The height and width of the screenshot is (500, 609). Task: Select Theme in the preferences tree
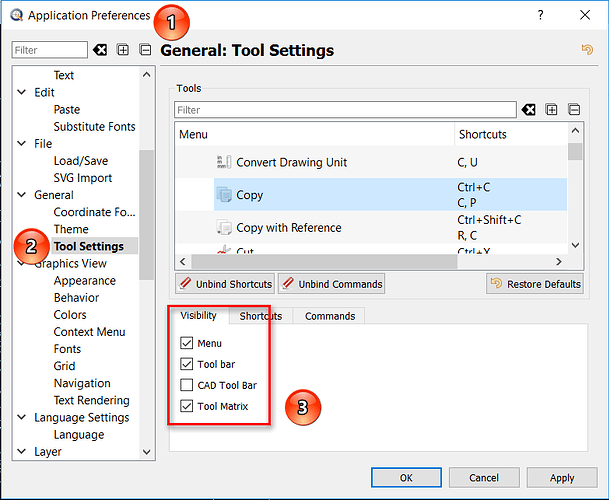tap(71, 229)
